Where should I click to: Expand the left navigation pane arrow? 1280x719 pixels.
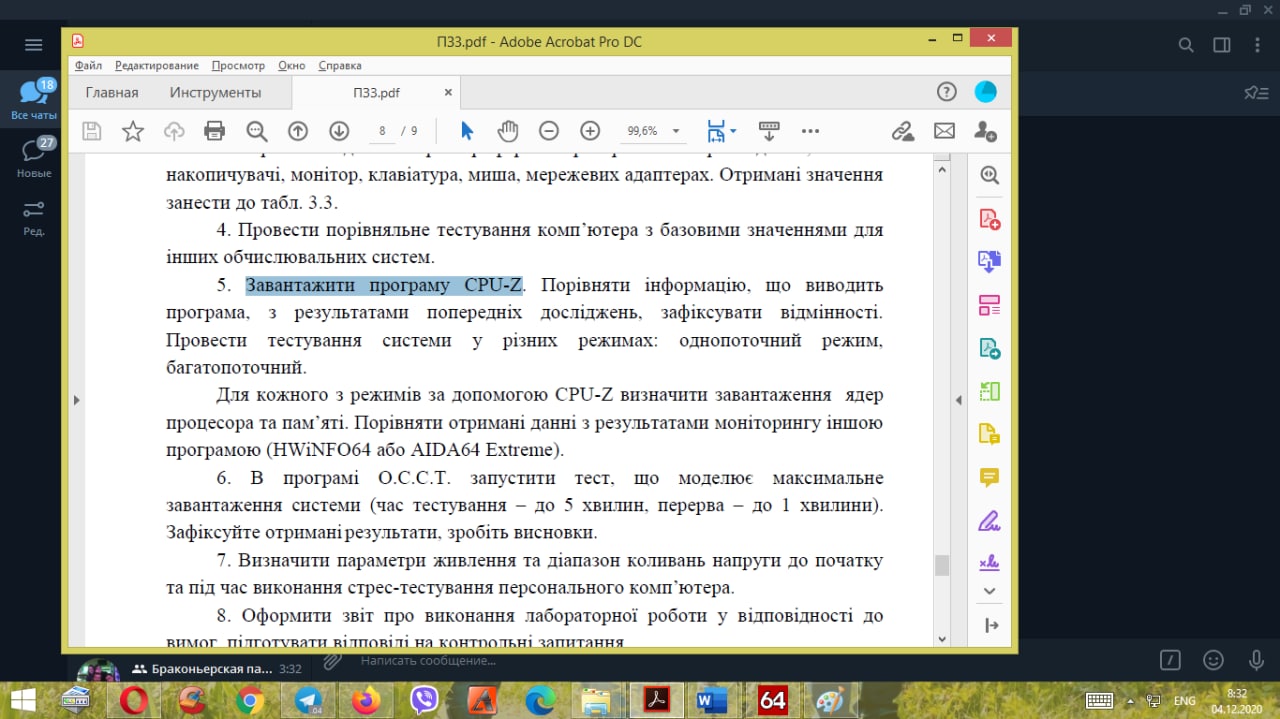(76, 400)
